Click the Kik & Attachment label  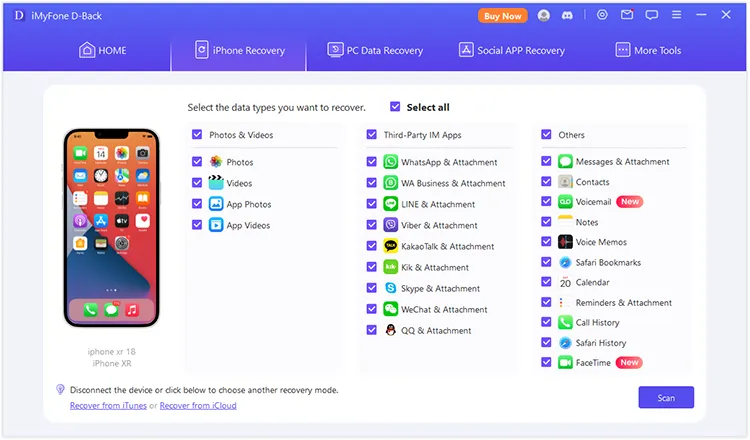(435, 267)
